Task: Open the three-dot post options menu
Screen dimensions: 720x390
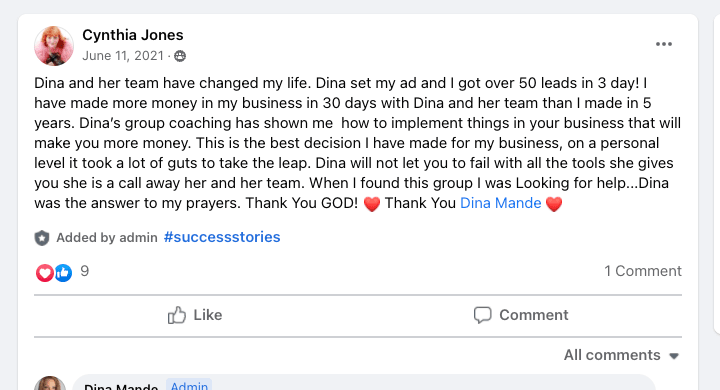Action: [x=664, y=44]
